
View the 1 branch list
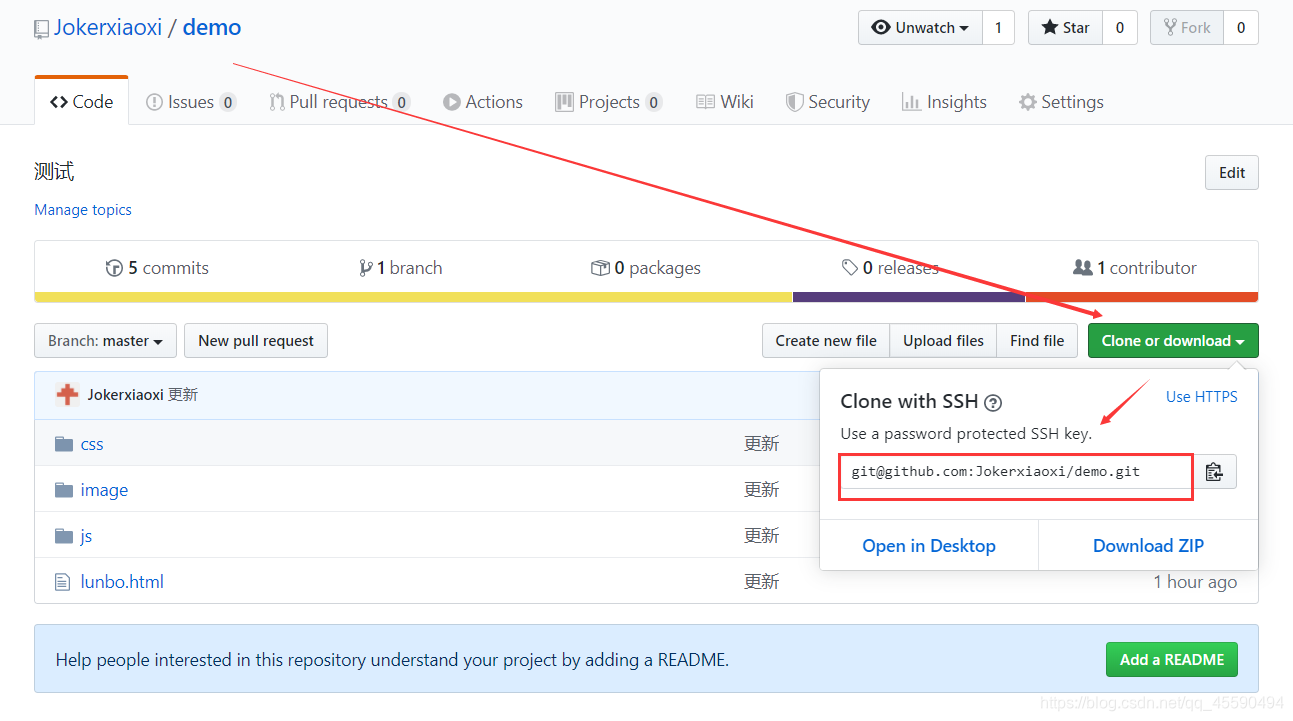pos(400,268)
